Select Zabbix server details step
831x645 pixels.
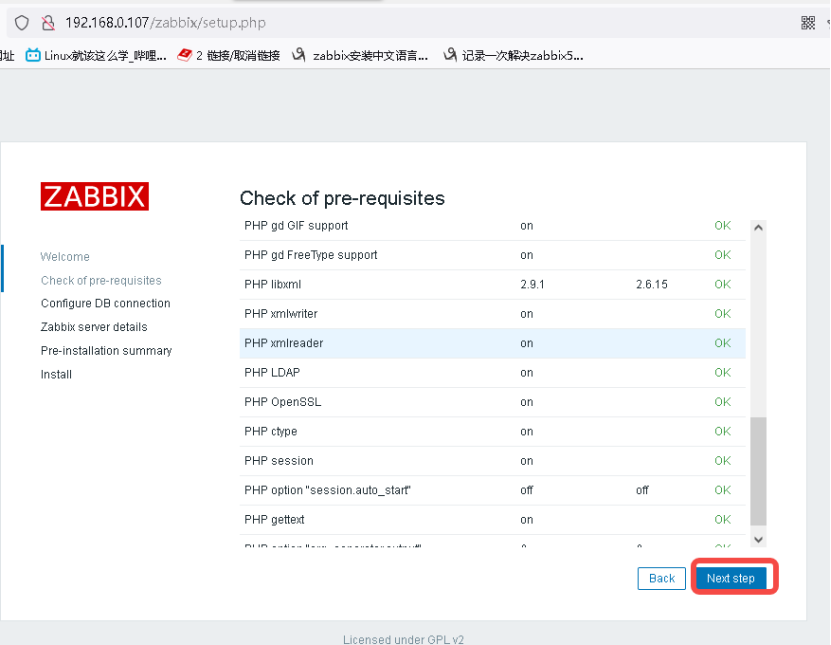point(94,327)
